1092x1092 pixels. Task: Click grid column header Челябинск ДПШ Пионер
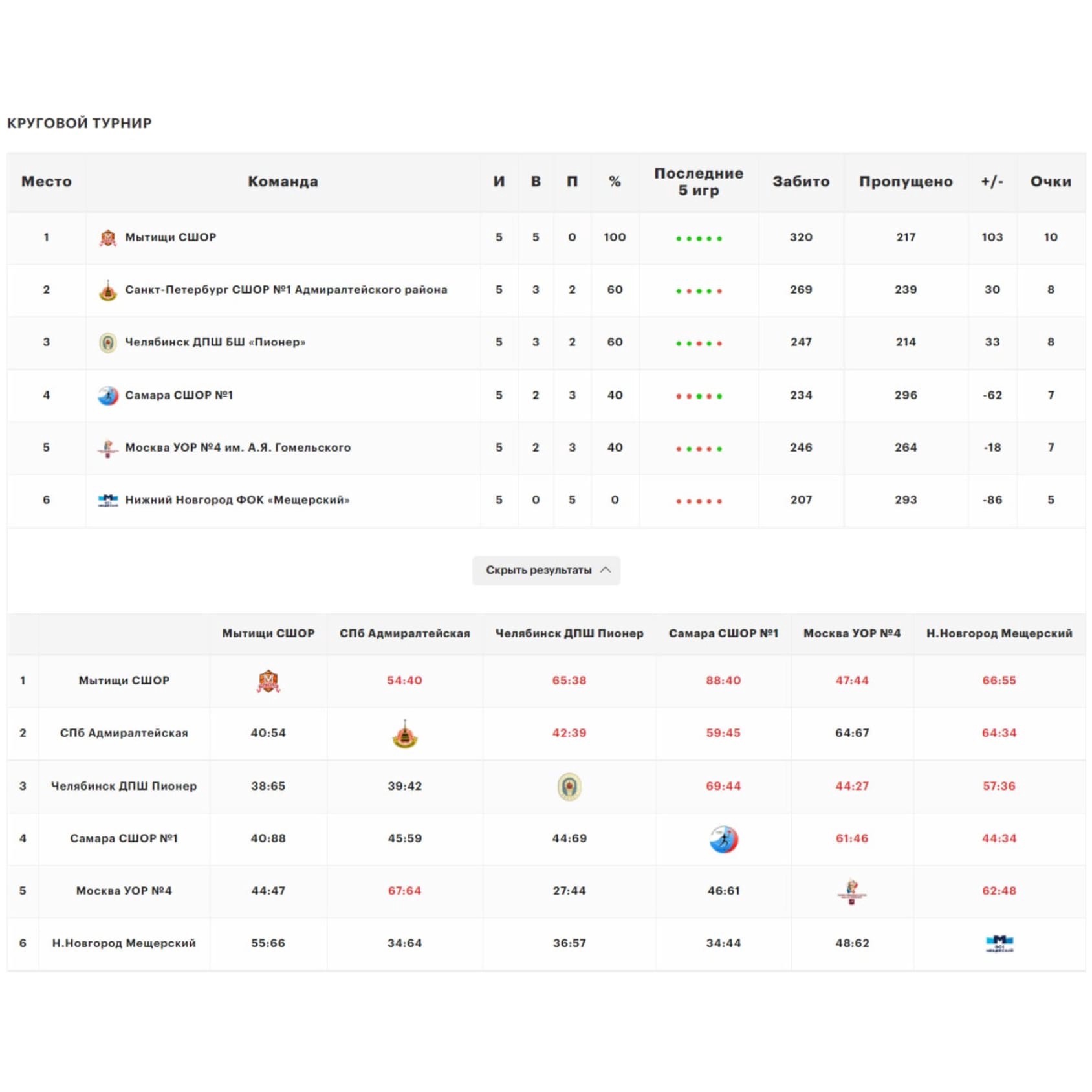coord(569,633)
